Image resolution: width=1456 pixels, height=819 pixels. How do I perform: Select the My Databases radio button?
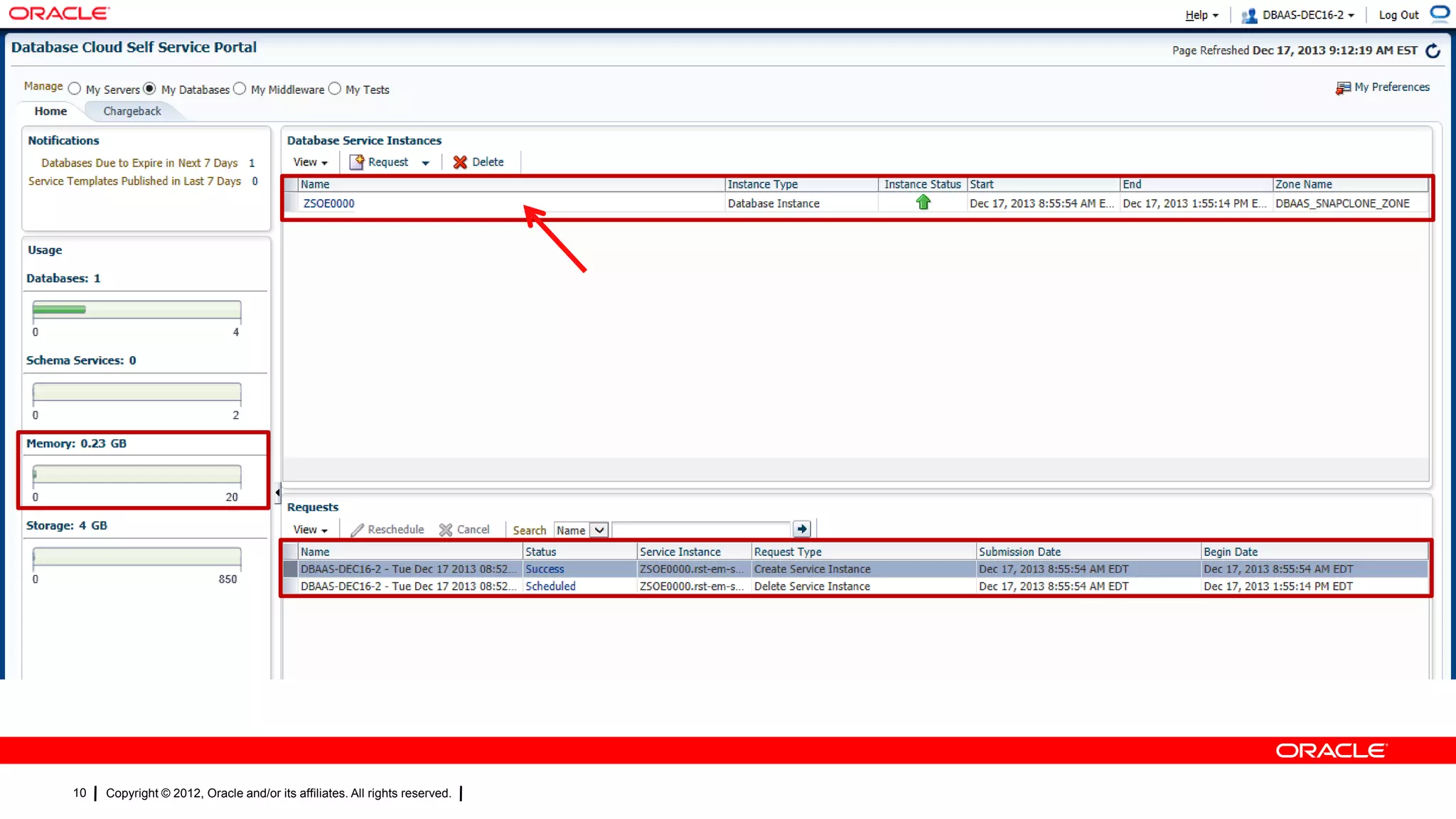click(149, 89)
